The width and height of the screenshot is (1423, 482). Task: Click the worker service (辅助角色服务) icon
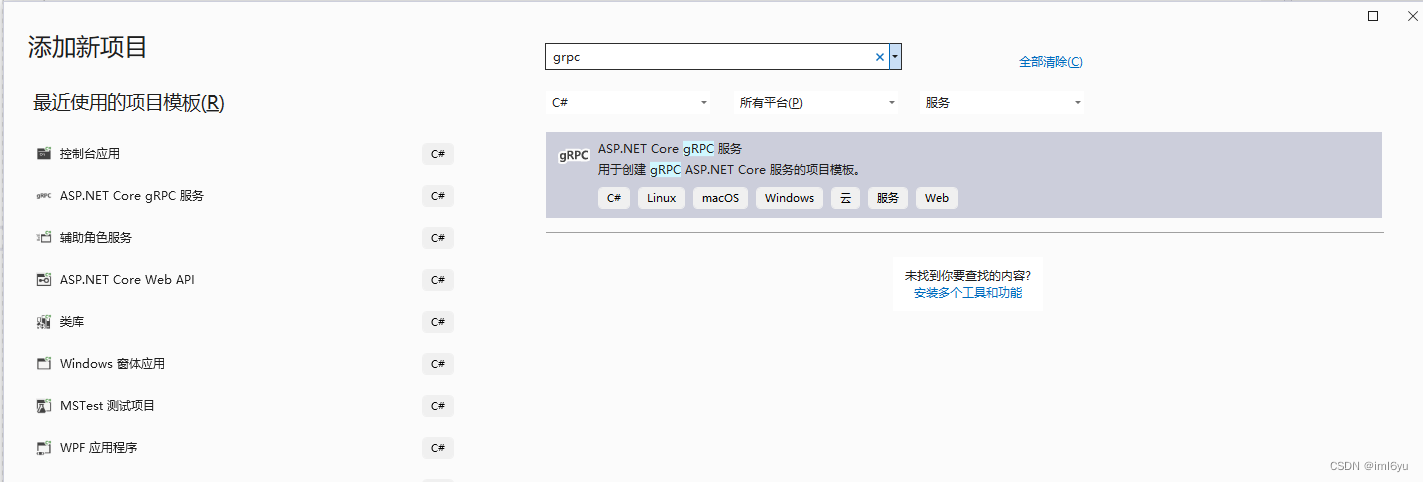pos(43,238)
